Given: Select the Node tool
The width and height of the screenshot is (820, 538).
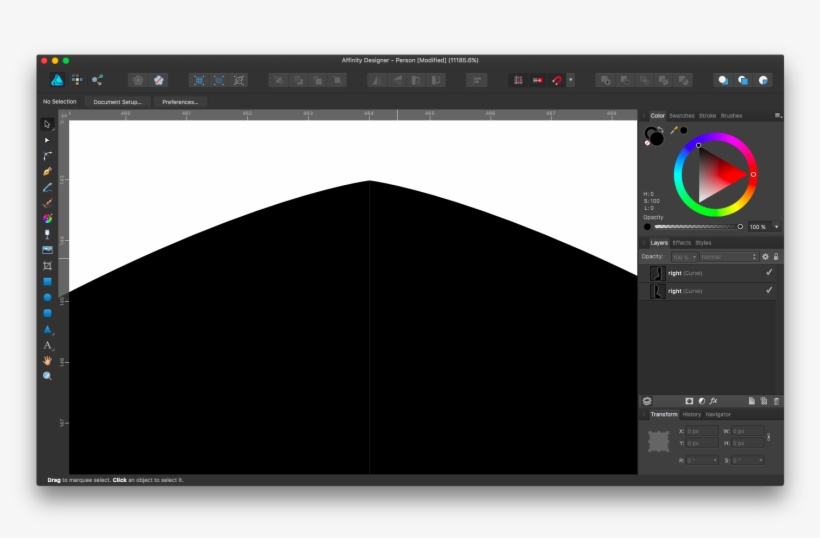Looking at the screenshot, I should pyautogui.click(x=47, y=140).
